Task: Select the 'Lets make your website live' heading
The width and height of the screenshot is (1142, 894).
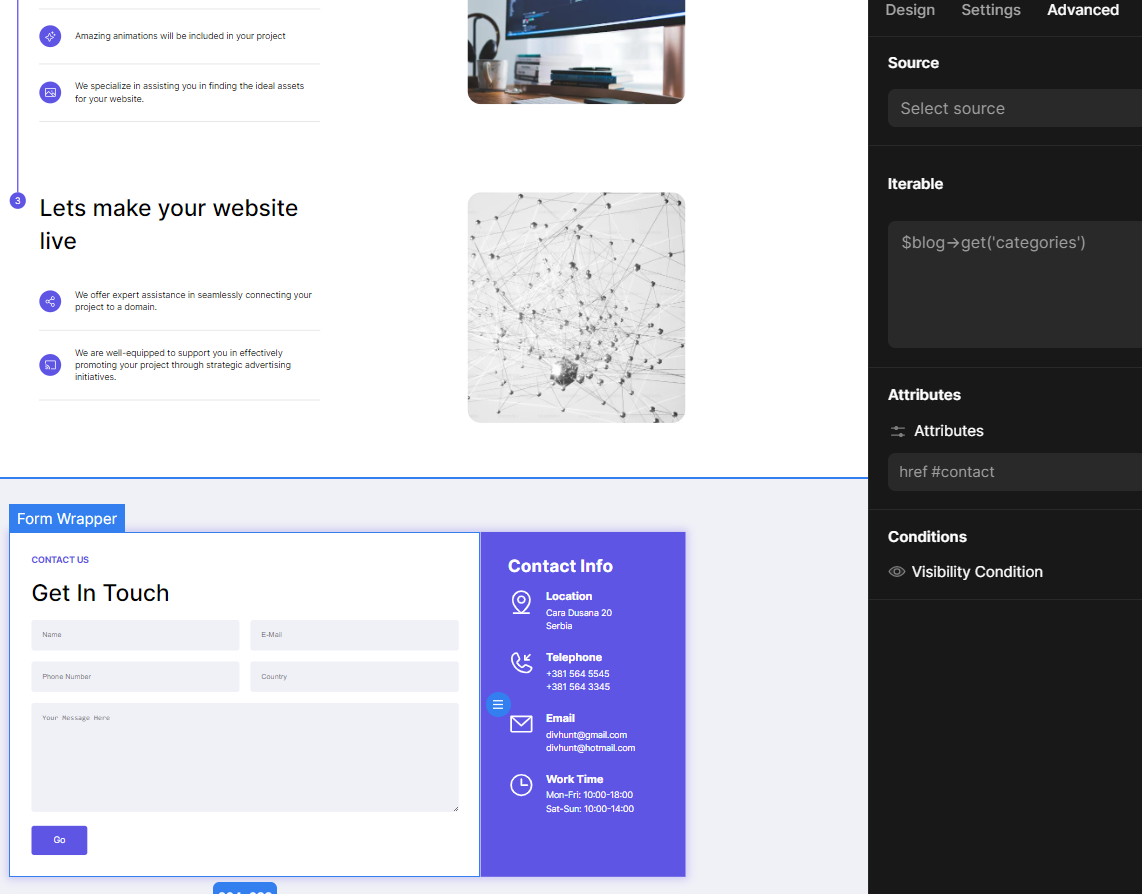Action: tap(169, 224)
